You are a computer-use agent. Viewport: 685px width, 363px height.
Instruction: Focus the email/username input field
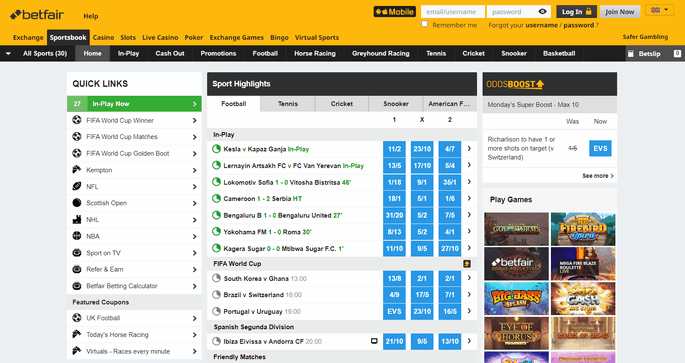click(x=453, y=12)
